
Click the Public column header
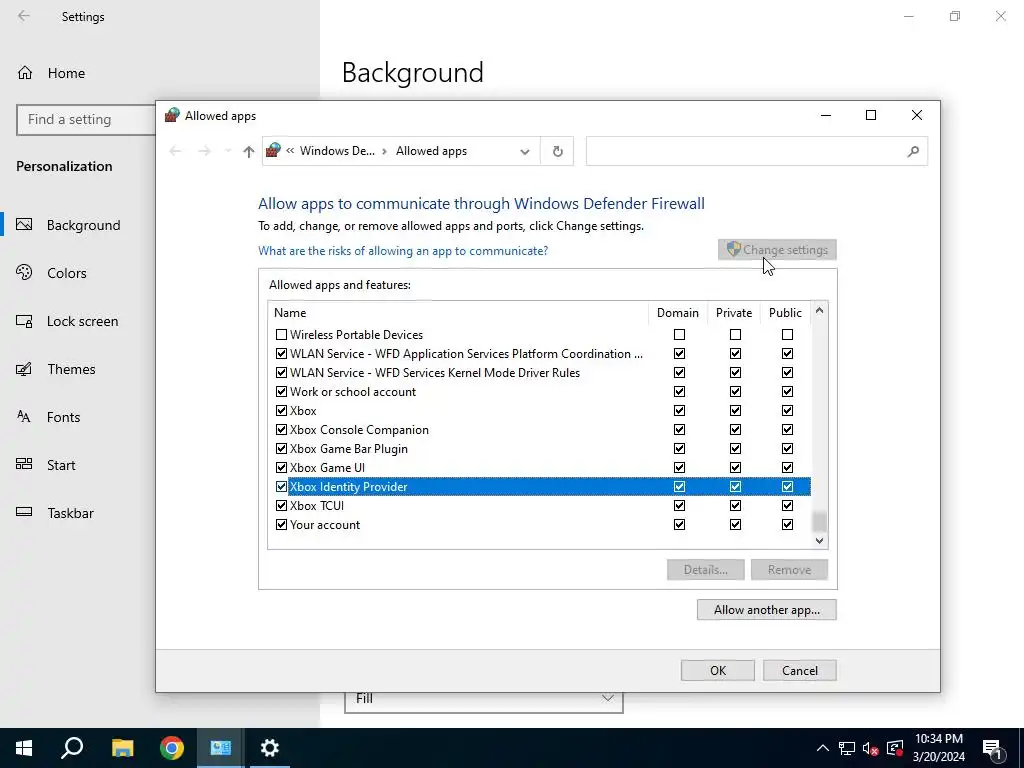(785, 313)
